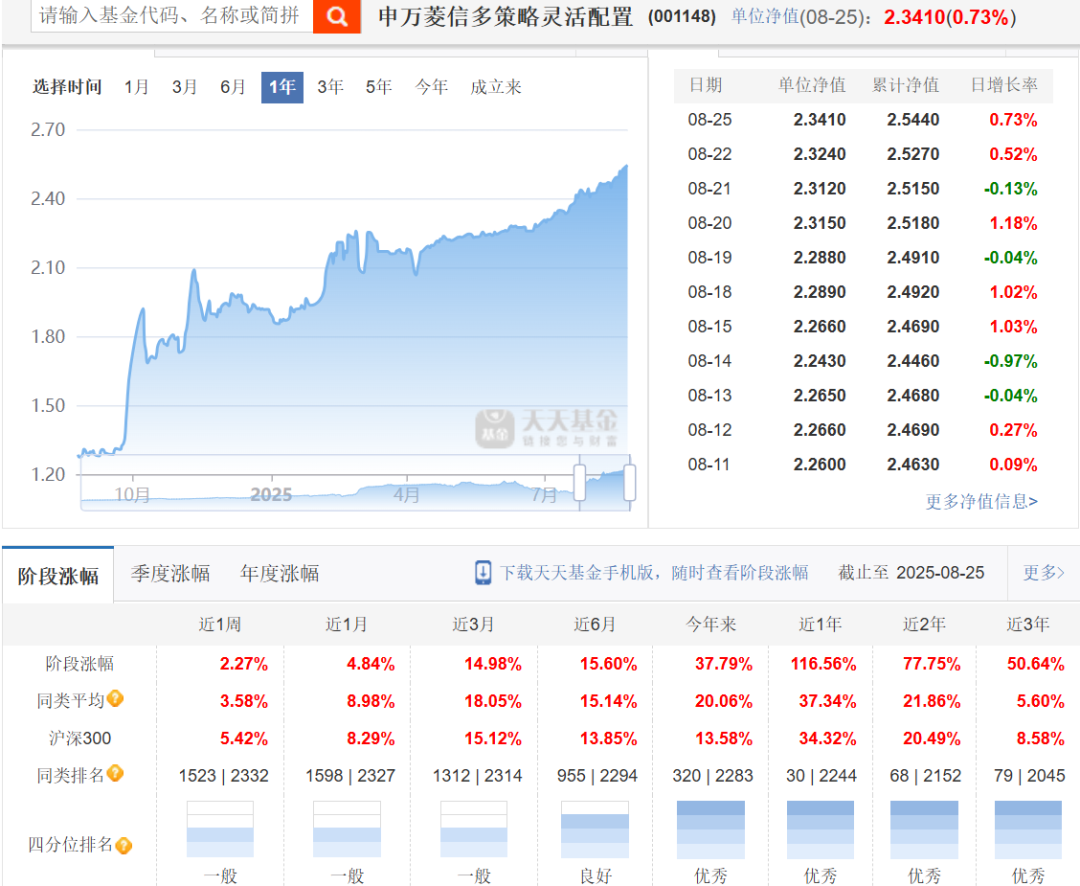Screen dimensions: 1080x886
Task: Click 08-22 date row
Action: click(x=863, y=154)
